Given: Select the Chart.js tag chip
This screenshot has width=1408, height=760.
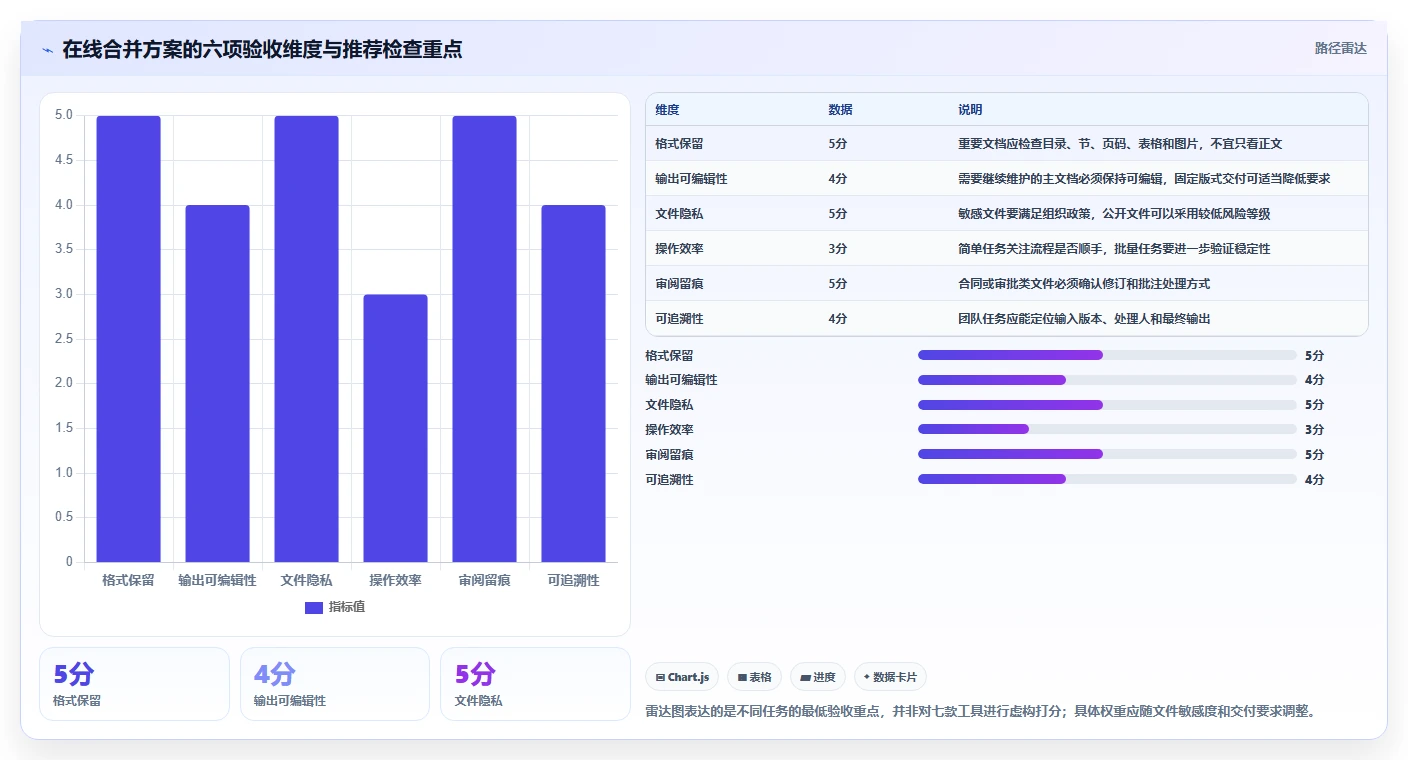Looking at the screenshot, I should click(x=682, y=677).
